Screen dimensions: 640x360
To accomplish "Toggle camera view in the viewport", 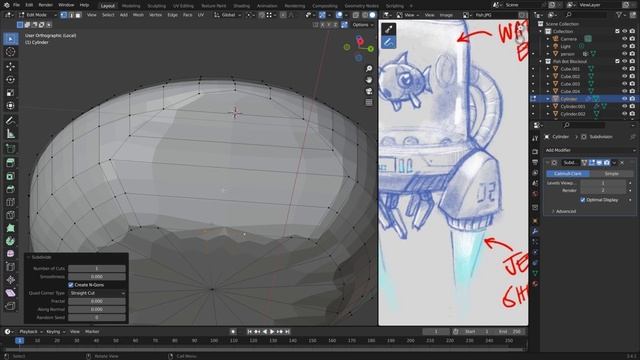I will [x=369, y=91].
